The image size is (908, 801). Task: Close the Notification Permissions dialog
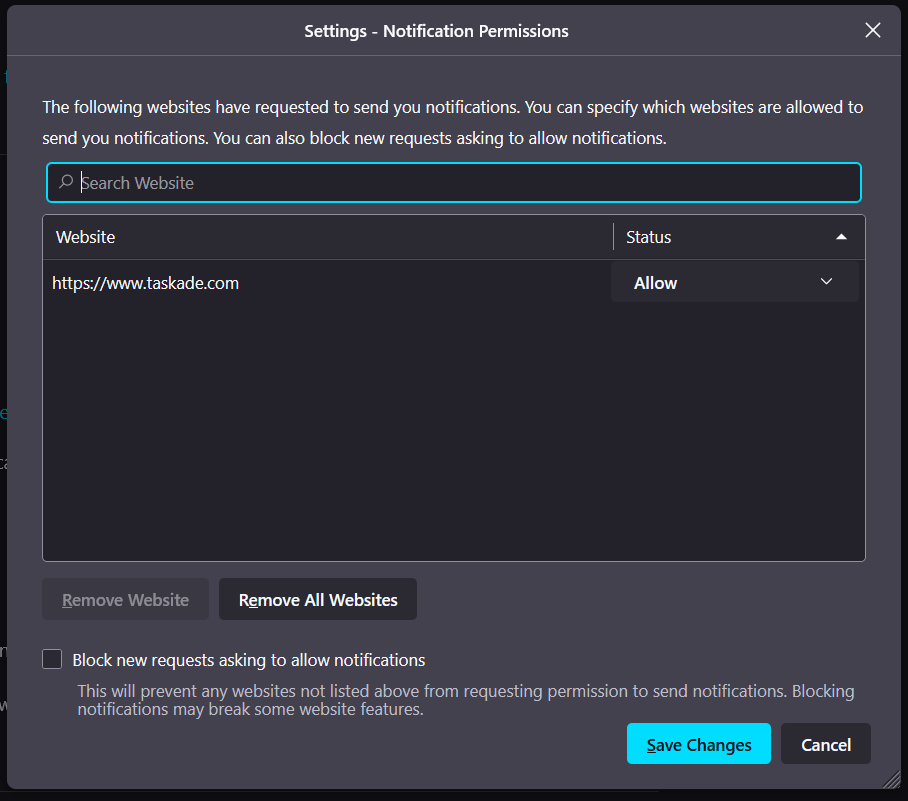872,31
